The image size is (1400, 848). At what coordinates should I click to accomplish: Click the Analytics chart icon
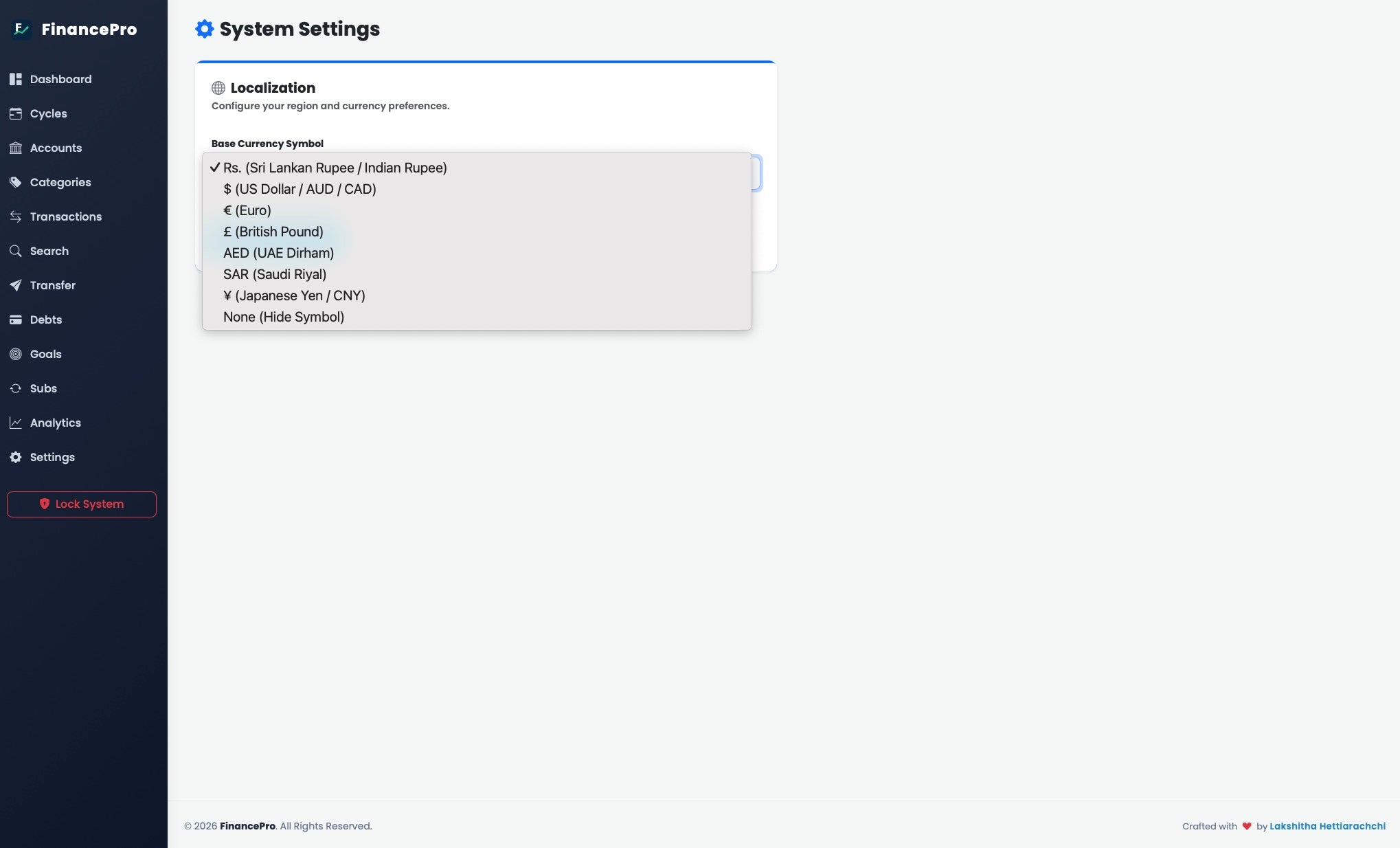pos(16,423)
